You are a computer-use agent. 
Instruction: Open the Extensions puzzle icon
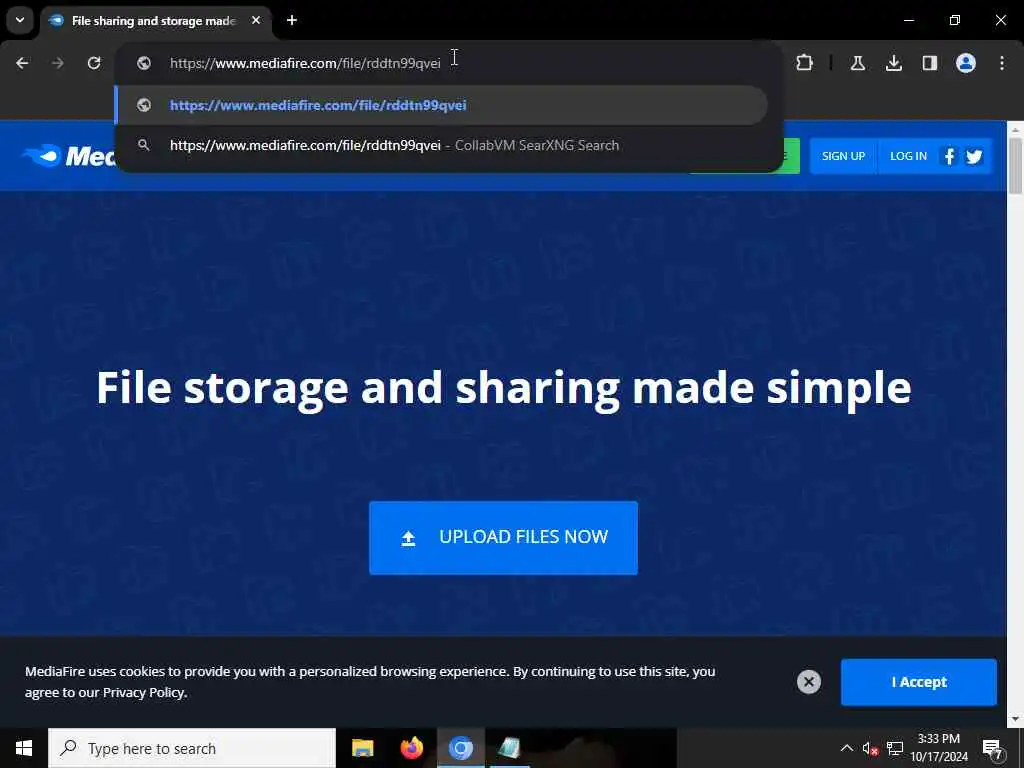click(x=805, y=63)
